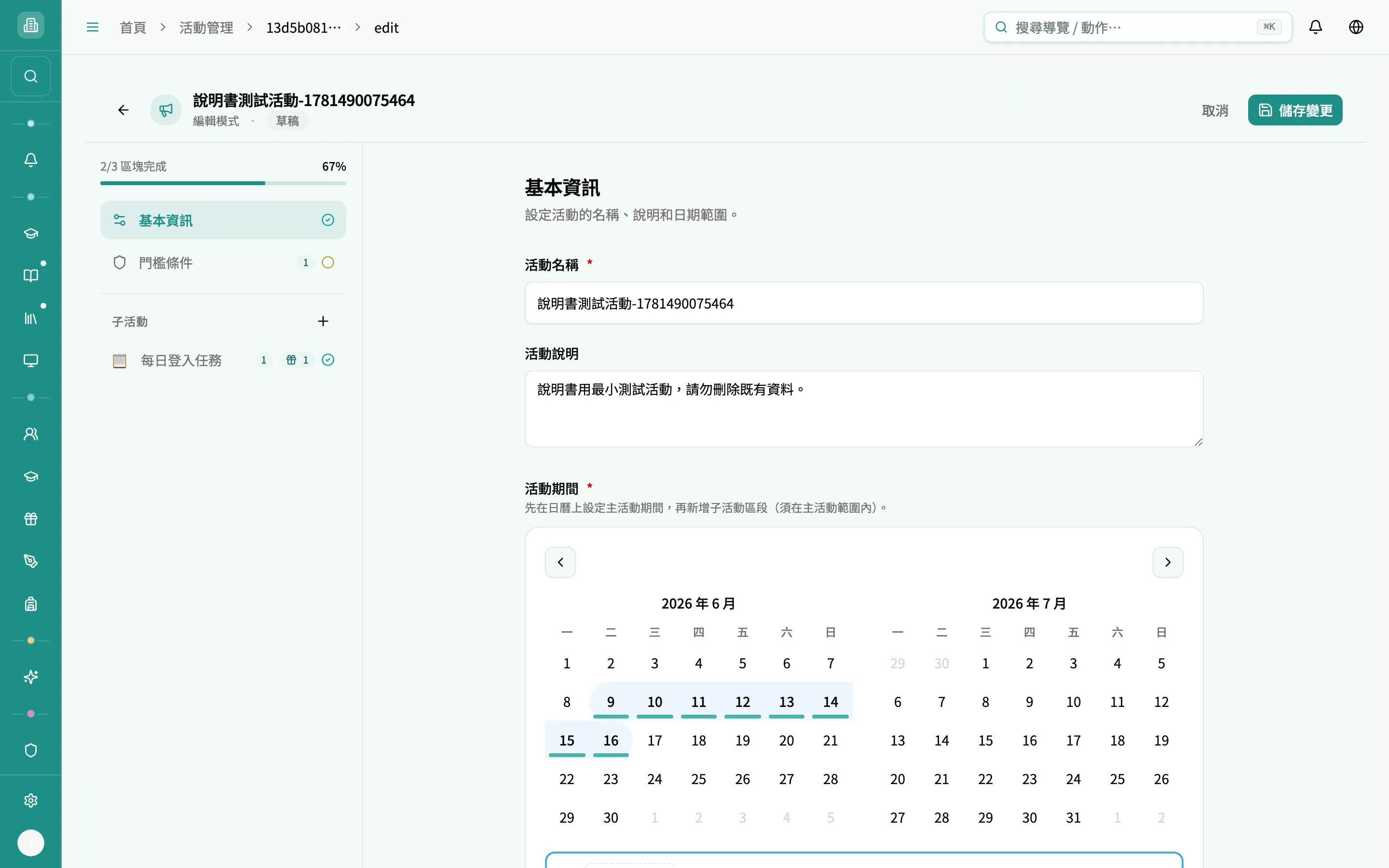1389x868 pixels.
Task: Click the textarea resize handle
Action: pos(1198,441)
